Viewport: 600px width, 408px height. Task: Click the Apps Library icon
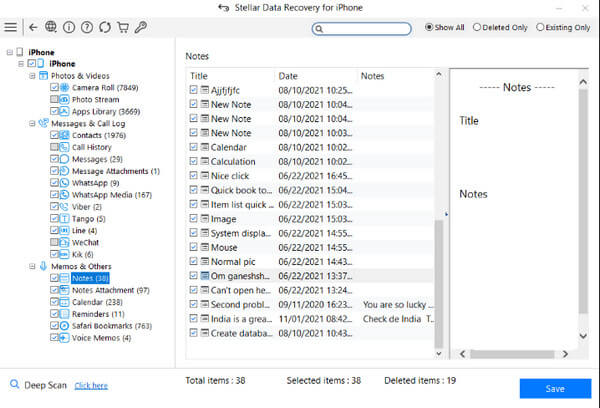point(64,111)
